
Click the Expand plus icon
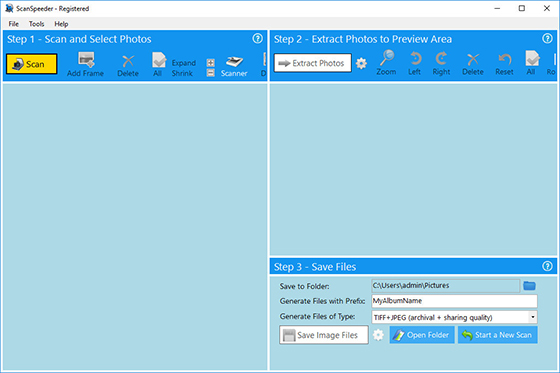pos(211,63)
